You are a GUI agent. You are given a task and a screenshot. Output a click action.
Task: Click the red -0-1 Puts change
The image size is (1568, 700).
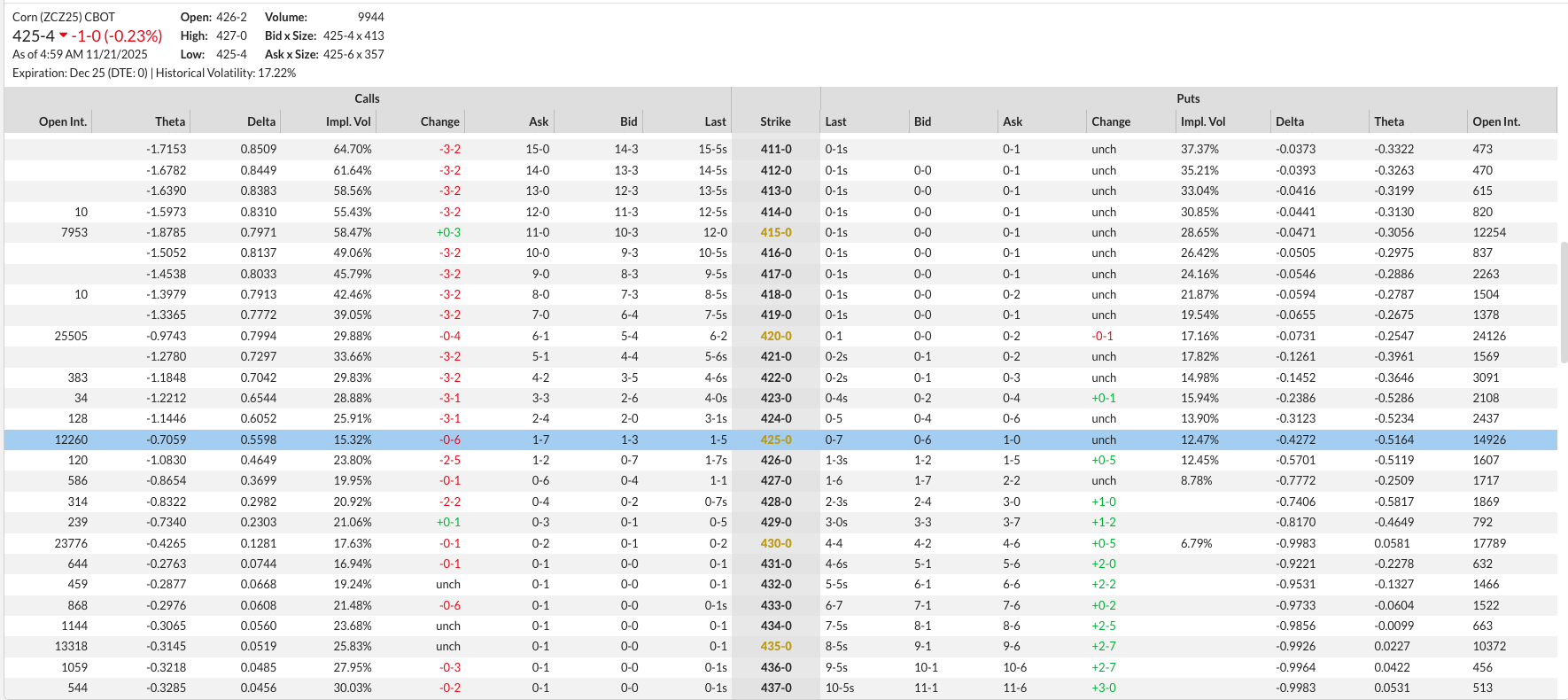click(1103, 336)
